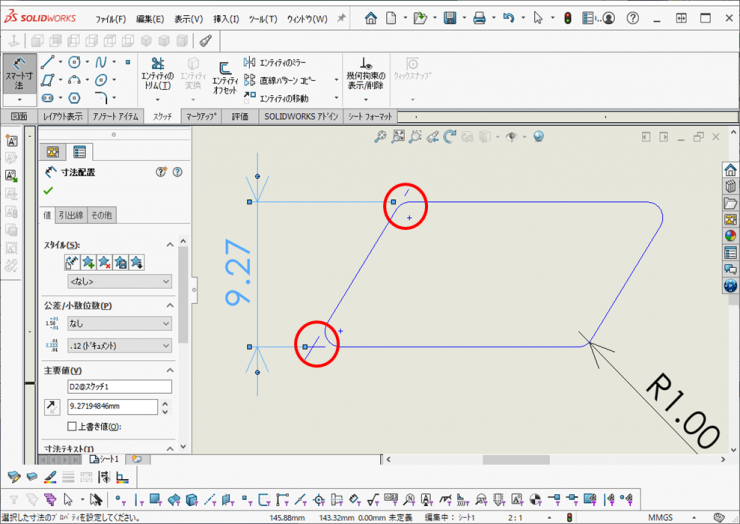
Task: Open the 表示(V) menu
Action: (x=189, y=19)
